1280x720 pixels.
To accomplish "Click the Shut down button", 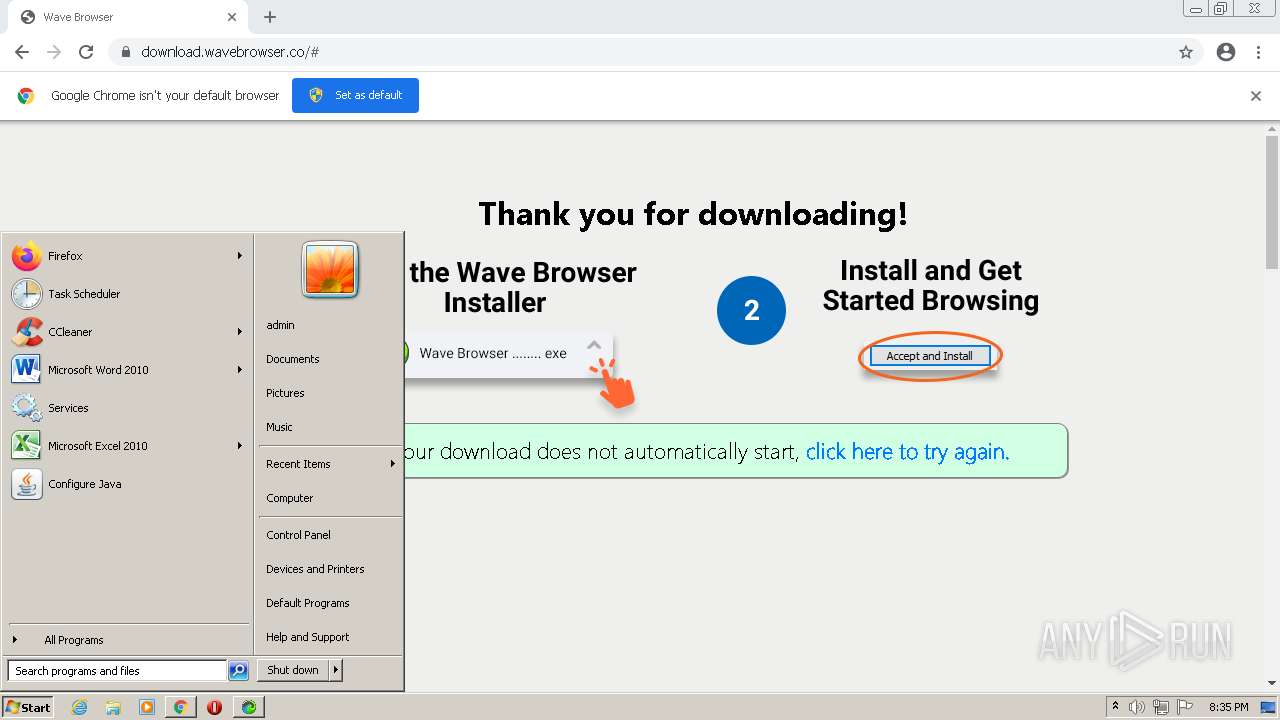I will [293, 670].
